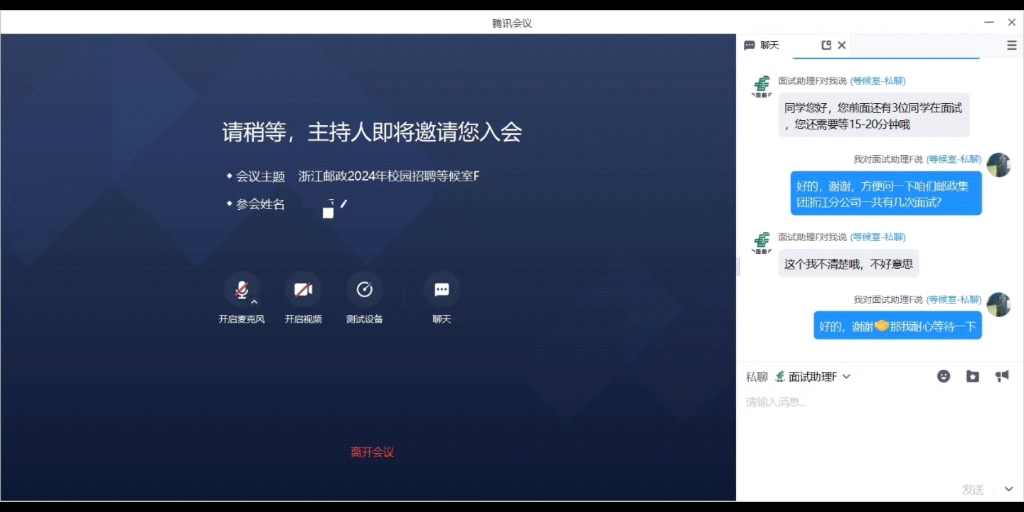Click the red 离开会议 leave meeting link
Screen dimensions: 1024x512
click(x=372, y=452)
